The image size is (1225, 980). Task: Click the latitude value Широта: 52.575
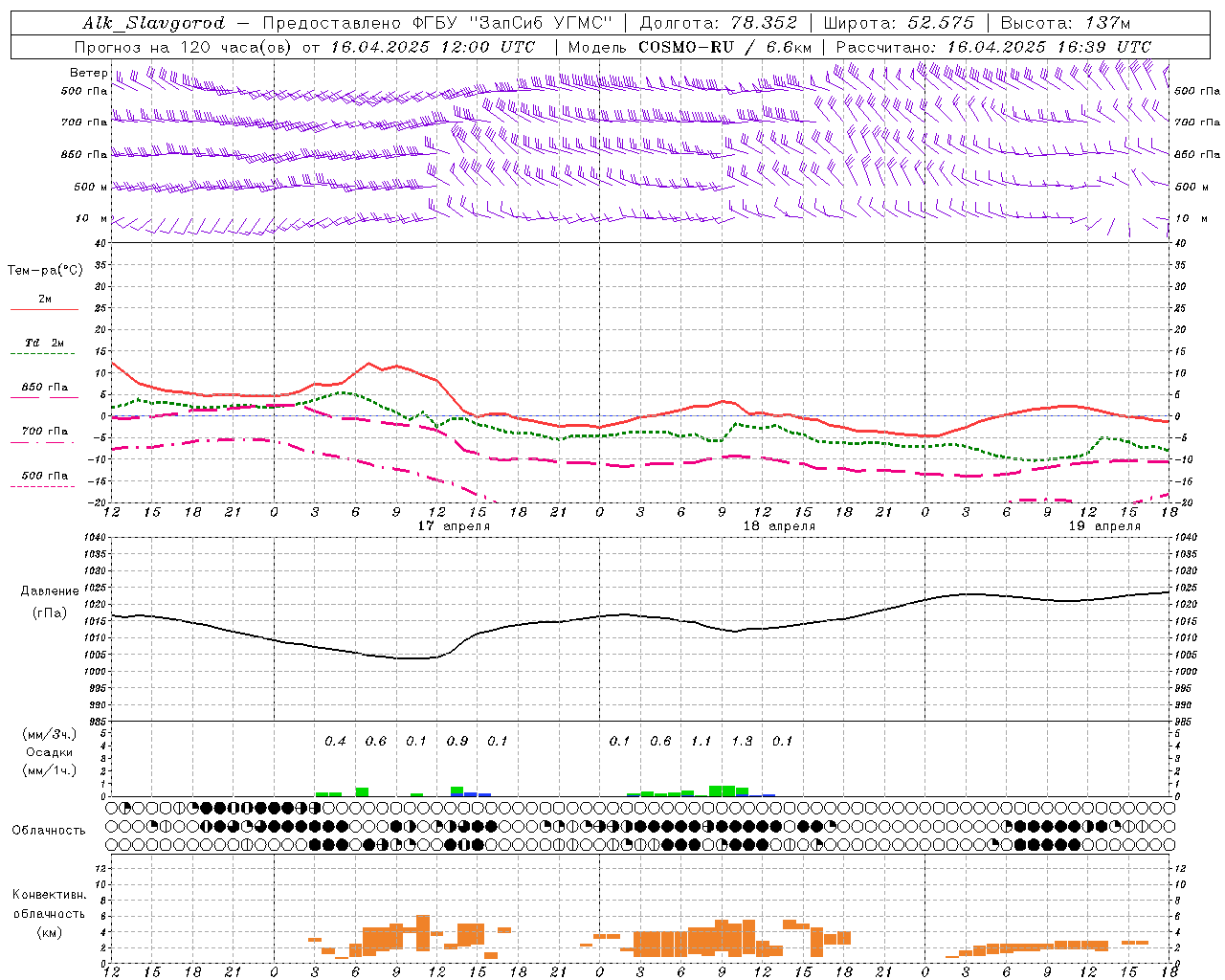pyautogui.click(x=899, y=23)
